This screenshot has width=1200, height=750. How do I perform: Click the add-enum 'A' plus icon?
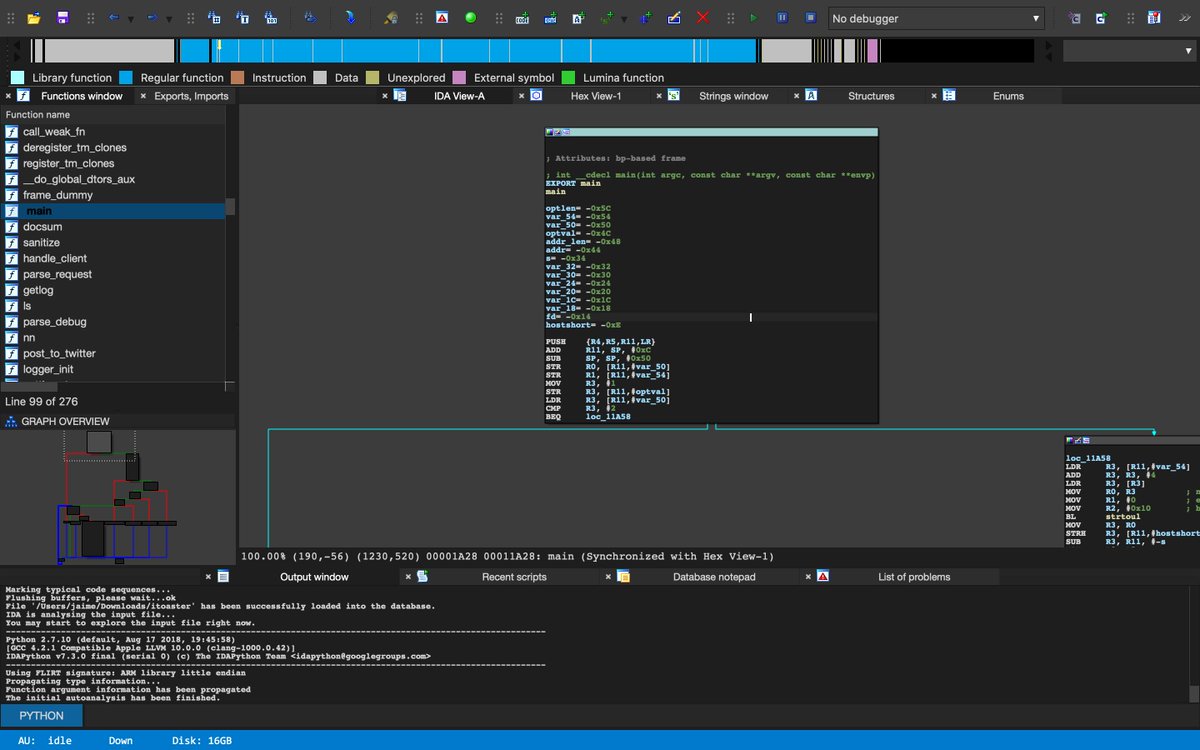pyautogui.click(x=579, y=18)
